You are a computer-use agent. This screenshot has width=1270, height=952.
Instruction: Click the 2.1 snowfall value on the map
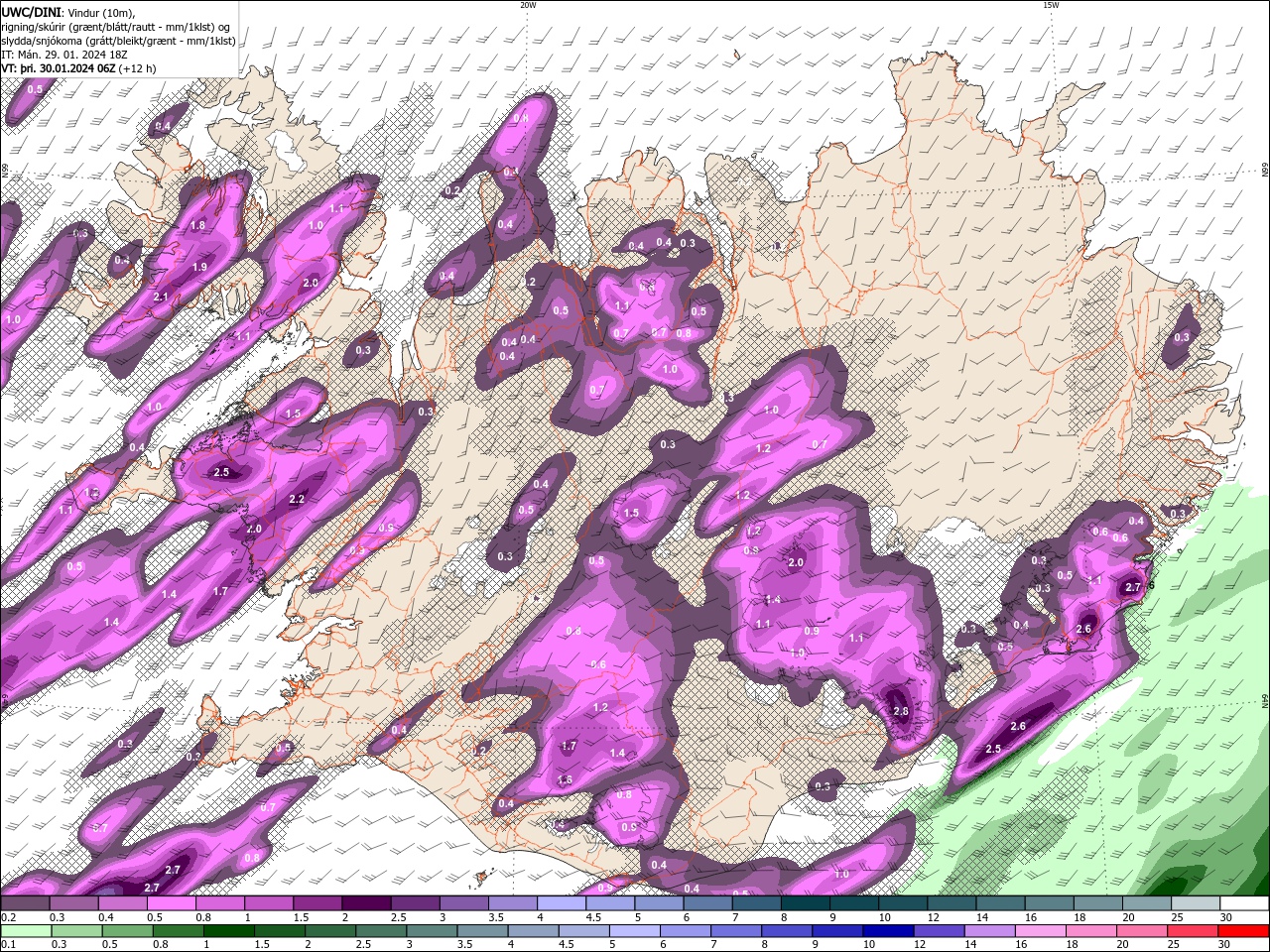(161, 297)
